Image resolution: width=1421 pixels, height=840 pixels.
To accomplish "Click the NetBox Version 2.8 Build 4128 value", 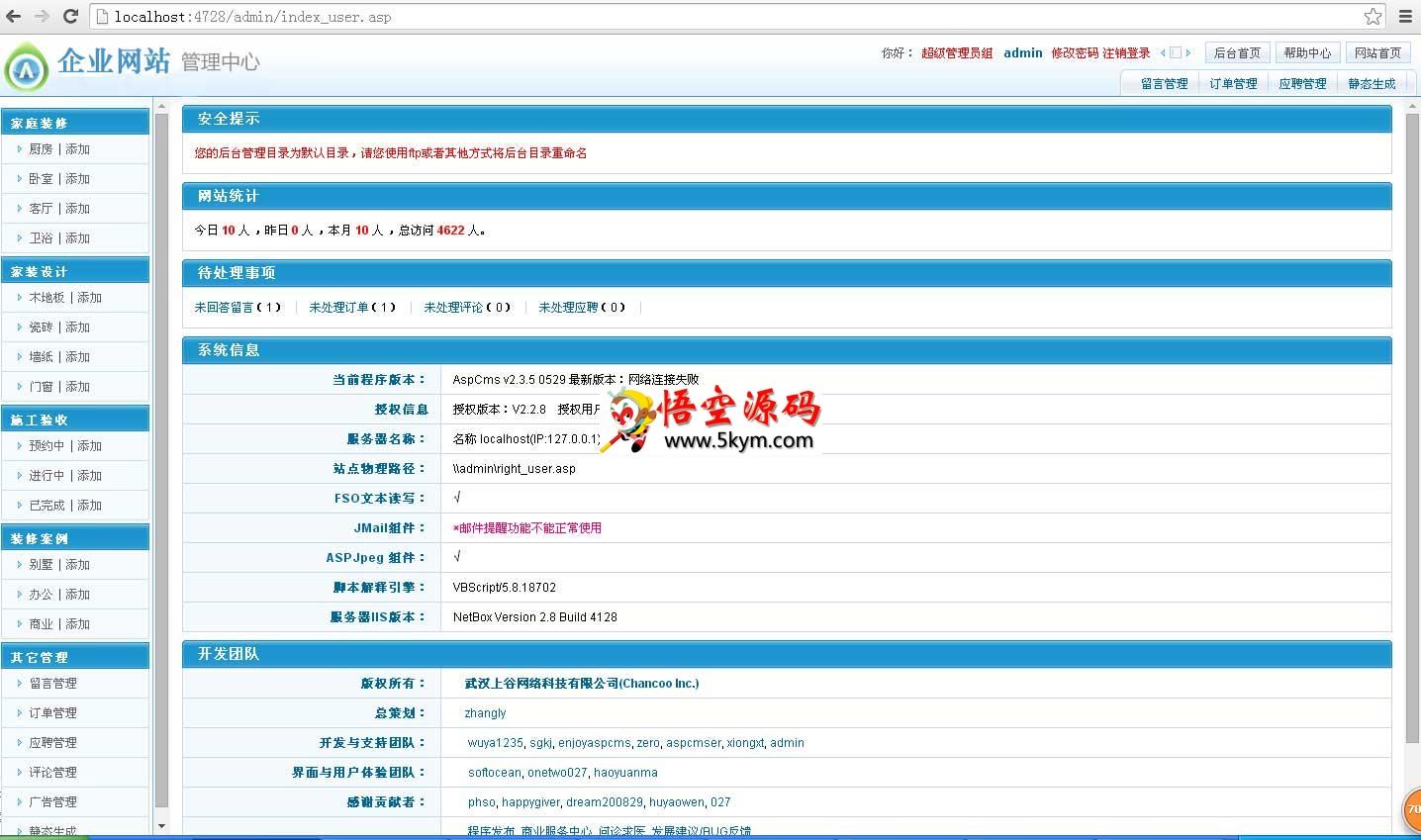I will [x=535, y=617].
